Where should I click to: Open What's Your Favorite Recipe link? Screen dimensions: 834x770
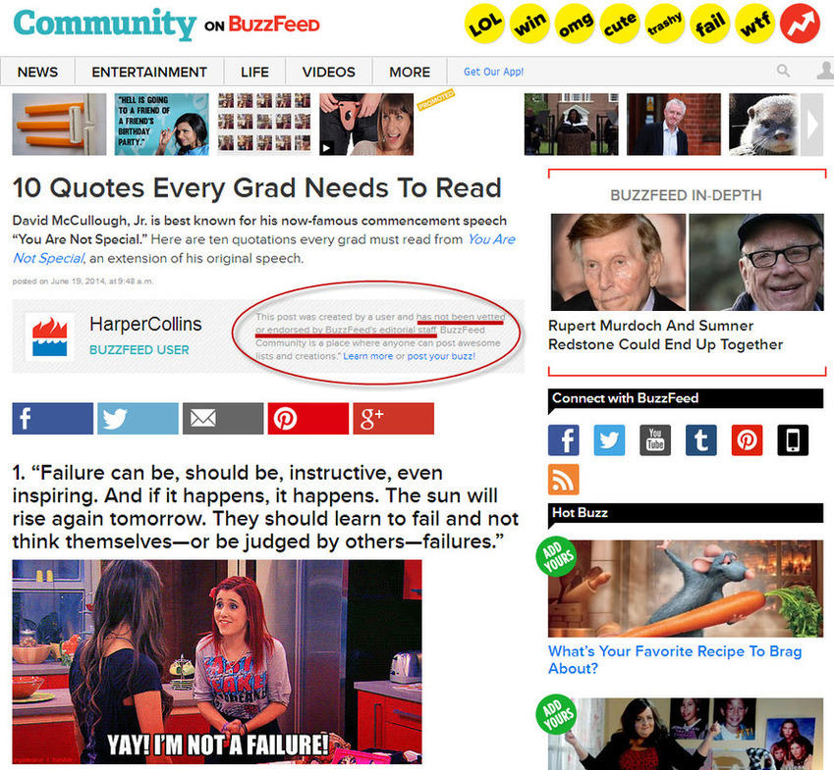tap(675, 659)
